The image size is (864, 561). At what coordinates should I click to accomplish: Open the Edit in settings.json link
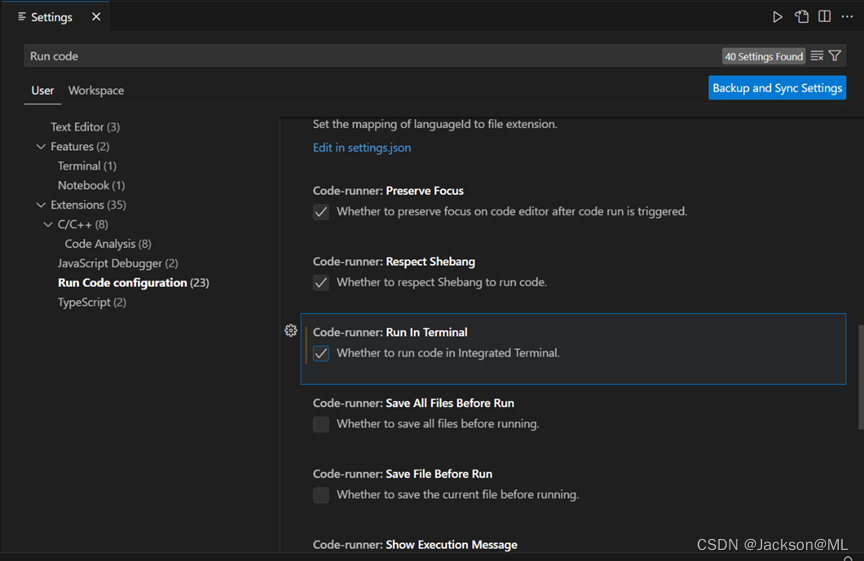(362, 148)
